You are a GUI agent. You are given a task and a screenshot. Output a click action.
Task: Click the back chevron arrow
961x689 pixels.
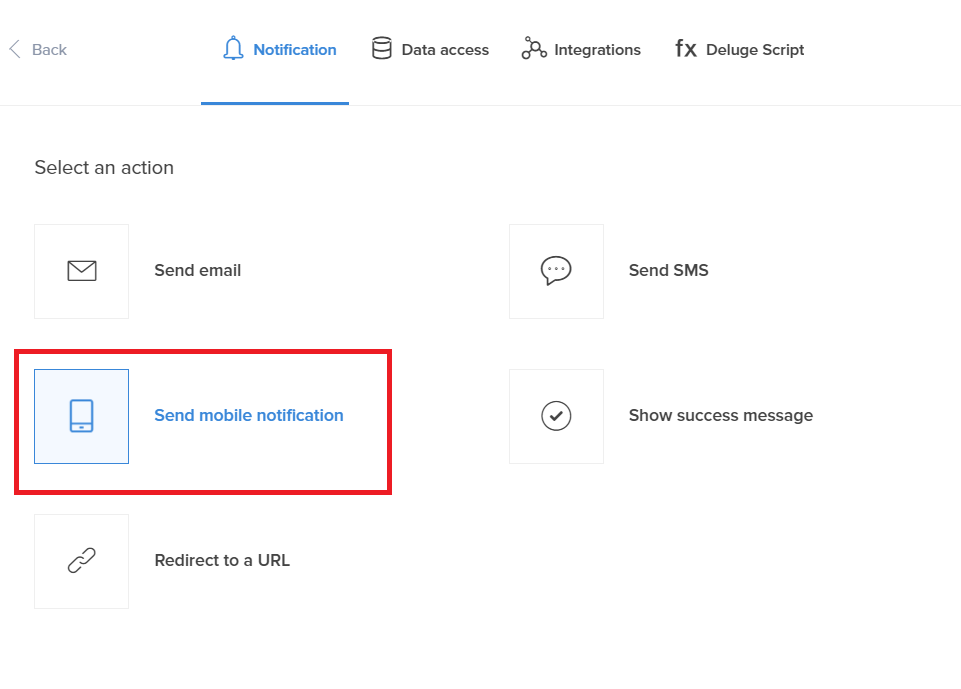14,48
